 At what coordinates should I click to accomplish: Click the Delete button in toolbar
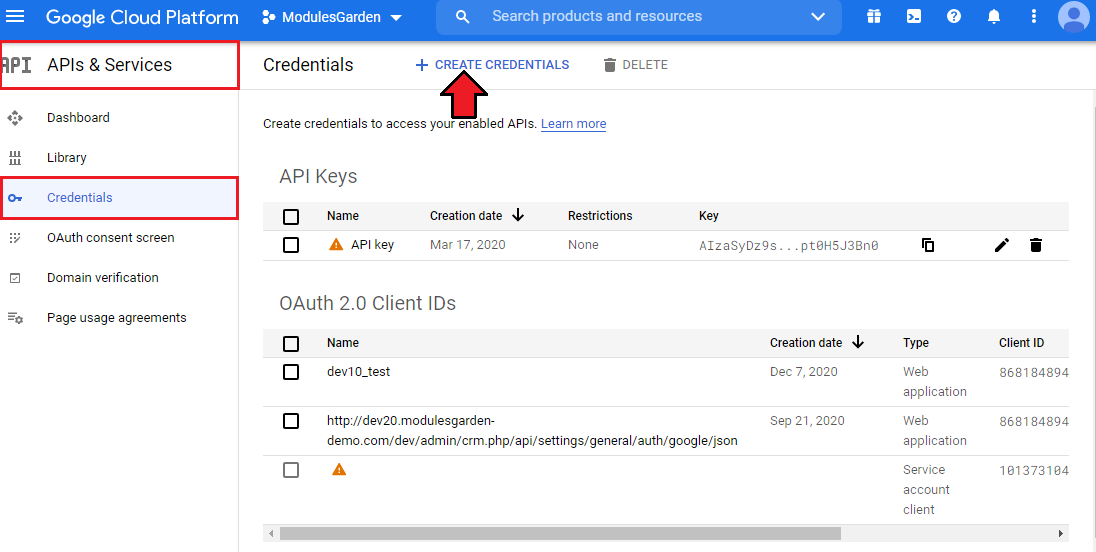tap(635, 65)
